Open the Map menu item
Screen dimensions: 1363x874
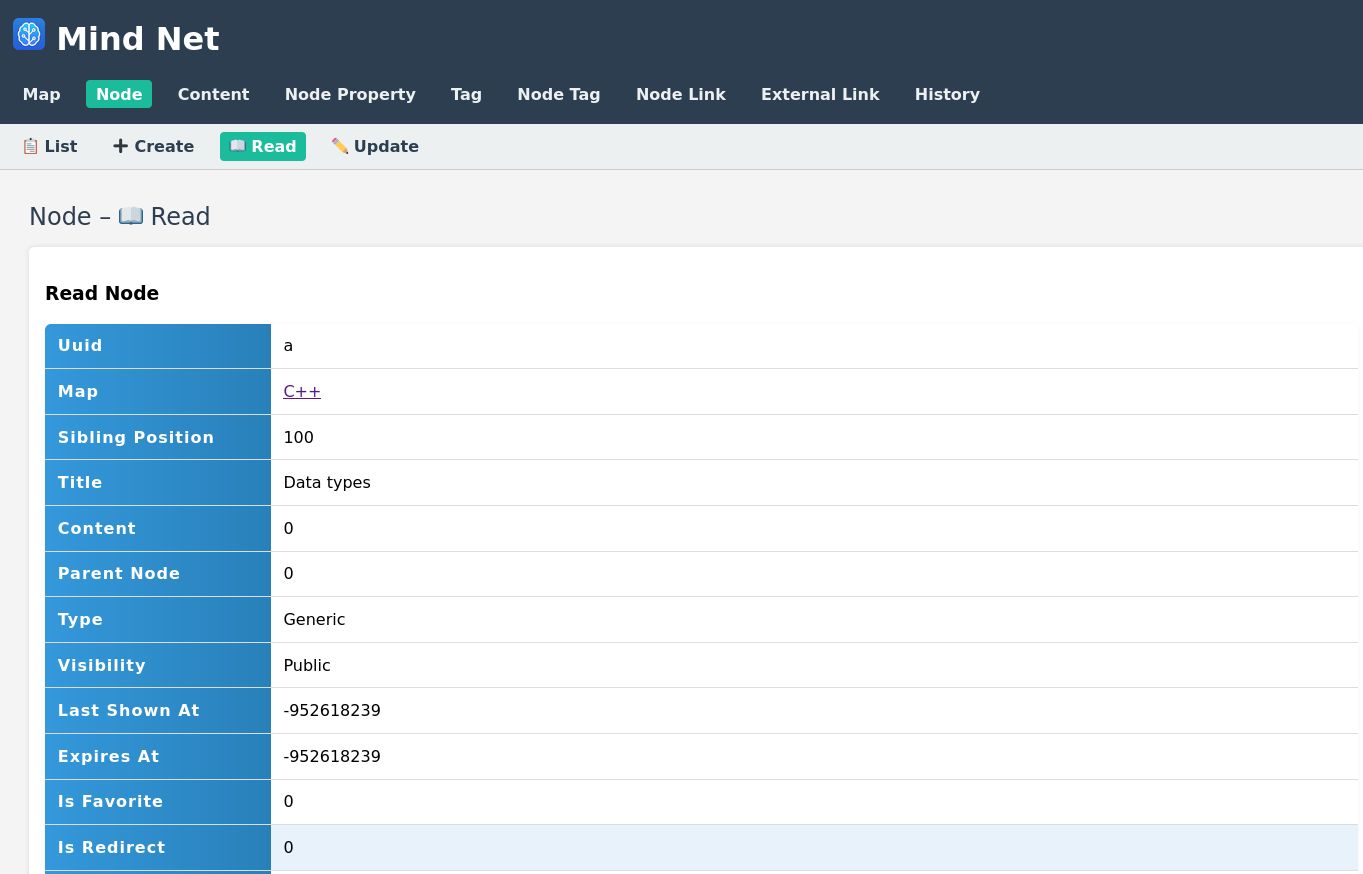point(42,94)
